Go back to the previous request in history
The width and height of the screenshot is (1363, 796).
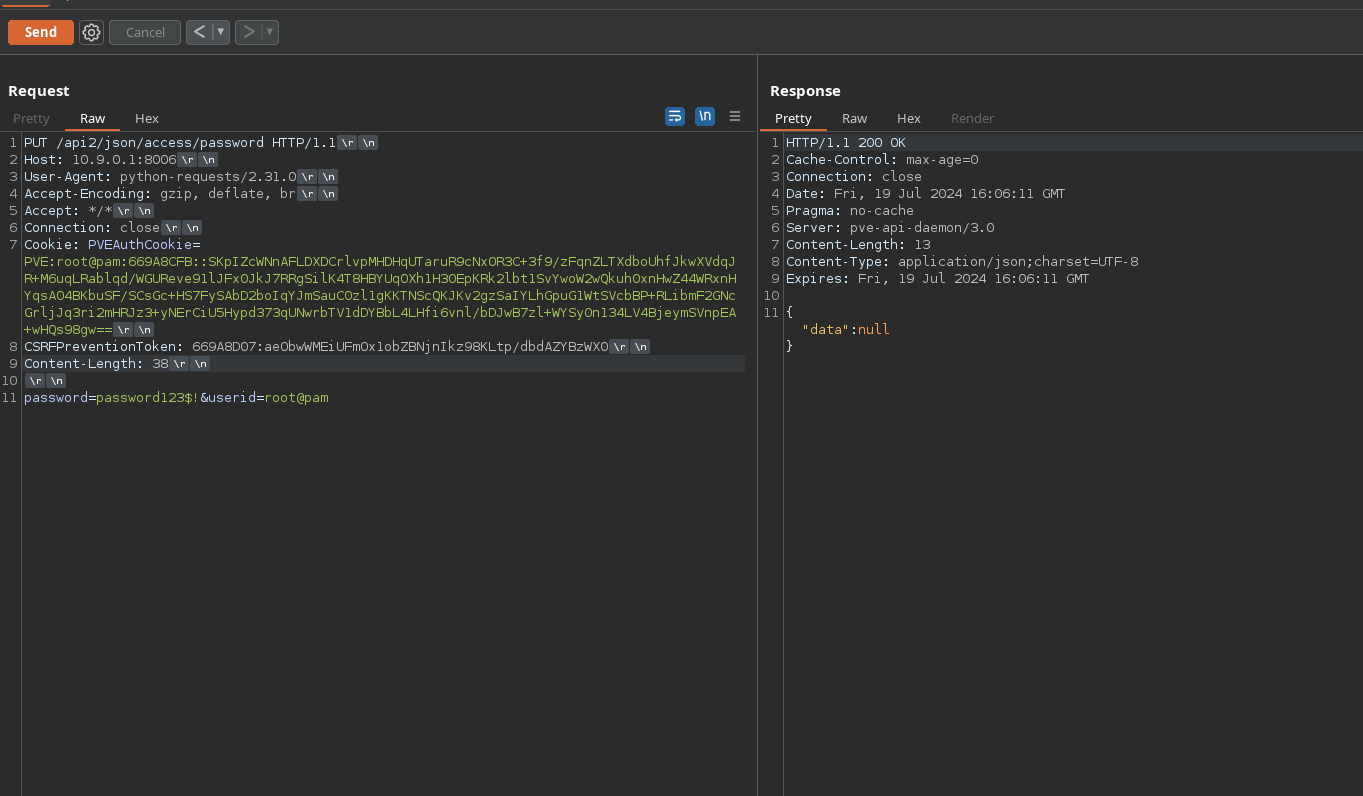coord(199,32)
